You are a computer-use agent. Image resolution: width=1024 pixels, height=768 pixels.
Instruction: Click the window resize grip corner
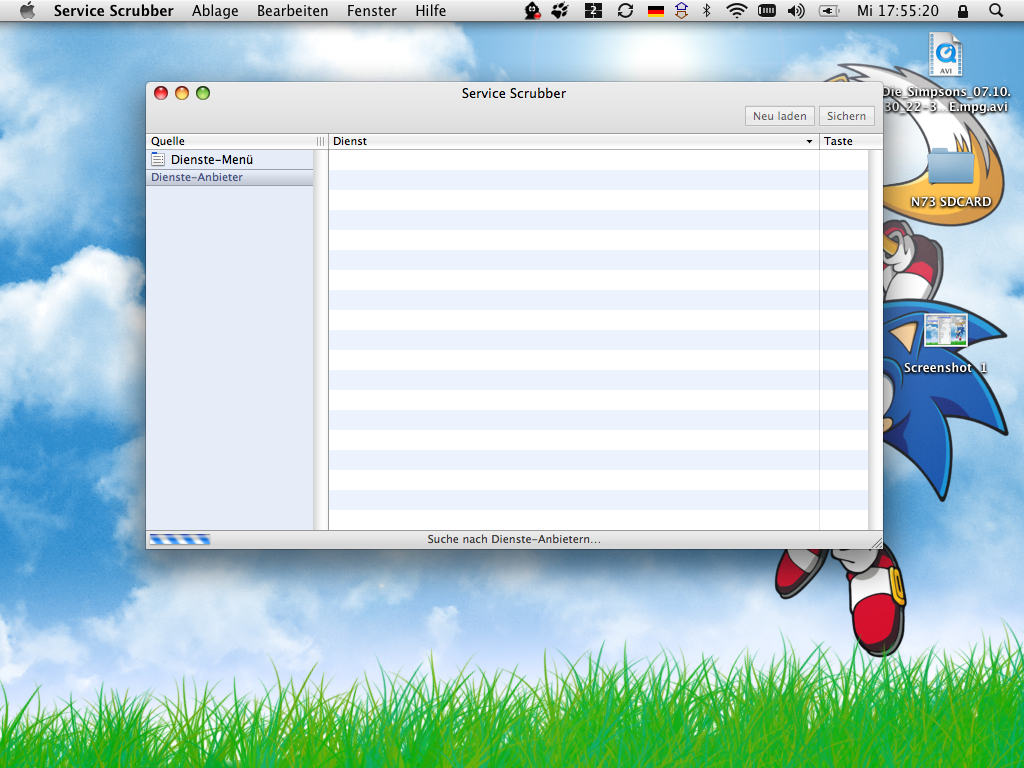click(876, 542)
